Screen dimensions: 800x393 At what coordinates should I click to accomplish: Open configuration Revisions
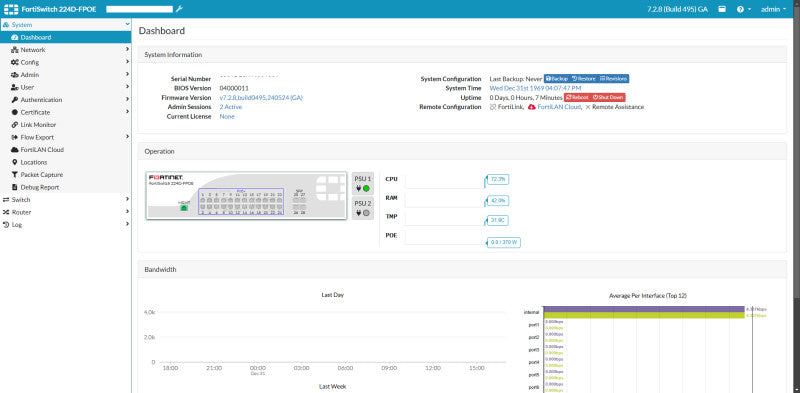click(613, 79)
